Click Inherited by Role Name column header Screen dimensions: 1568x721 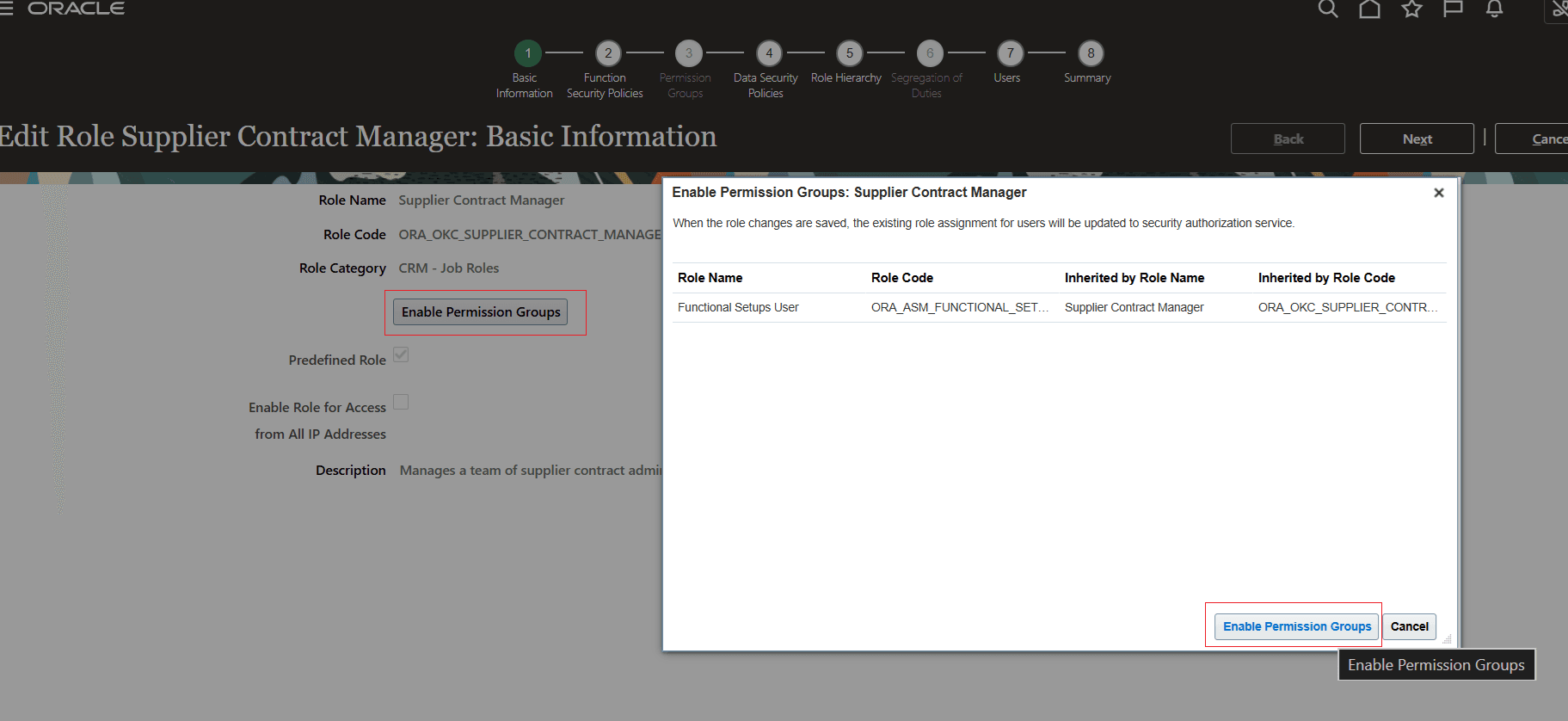pos(1134,278)
